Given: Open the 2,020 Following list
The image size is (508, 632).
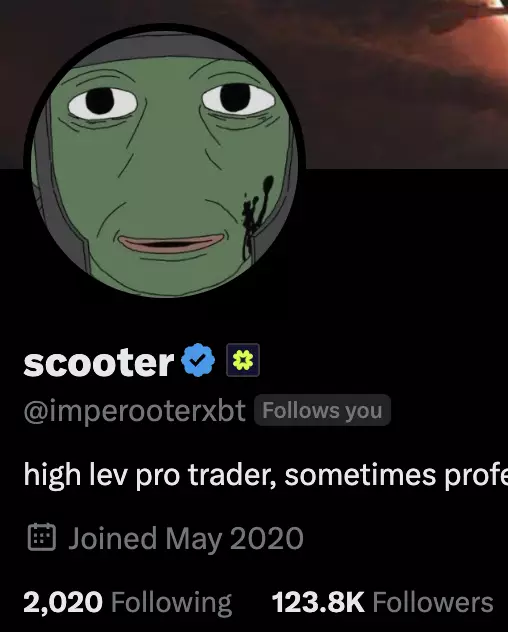Looking at the screenshot, I should click(127, 603).
